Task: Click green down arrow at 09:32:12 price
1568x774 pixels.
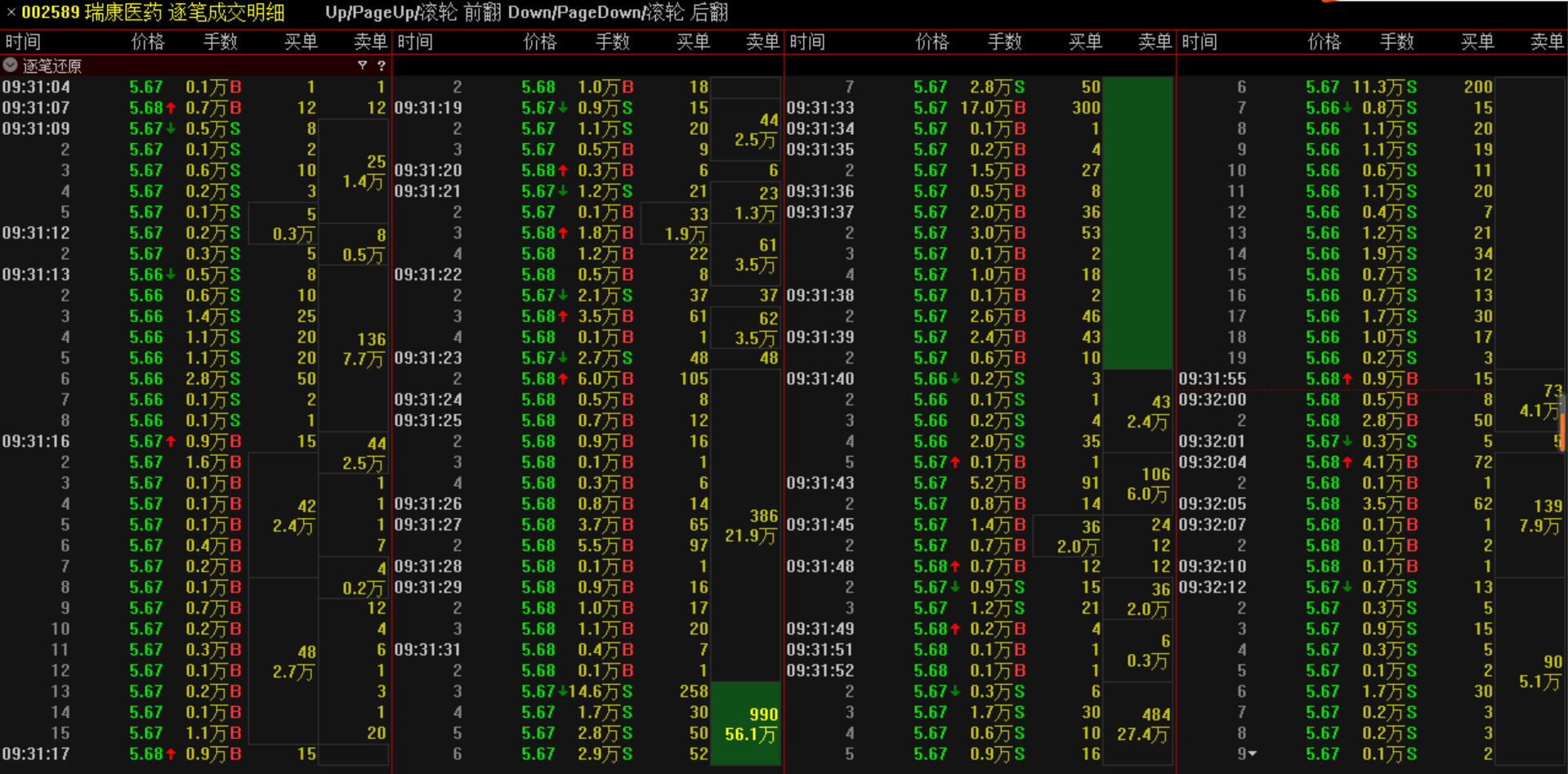Action: point(1347,588)
